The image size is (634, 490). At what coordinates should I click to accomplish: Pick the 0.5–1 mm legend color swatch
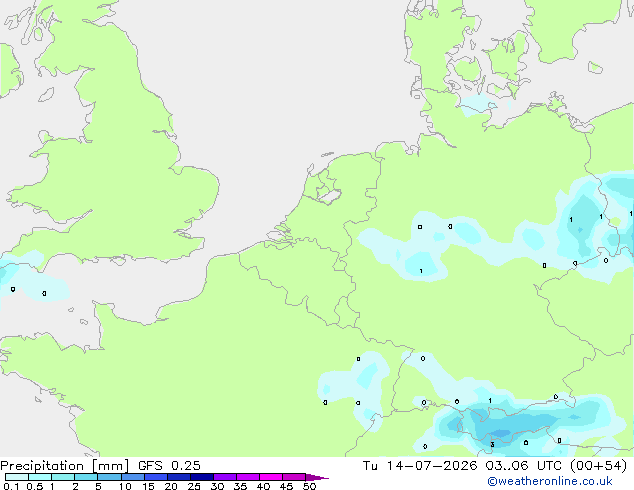point(40,477)
